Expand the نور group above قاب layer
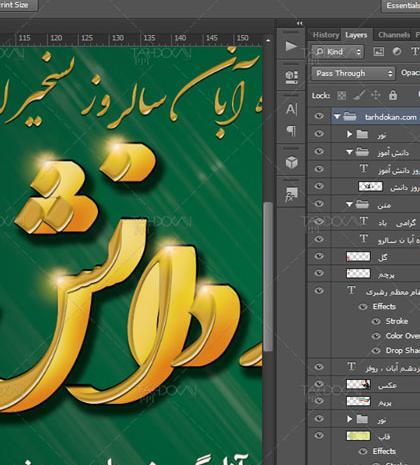This screenshot has width=420, height=465. pyautogui.click(x=349, y=419)
